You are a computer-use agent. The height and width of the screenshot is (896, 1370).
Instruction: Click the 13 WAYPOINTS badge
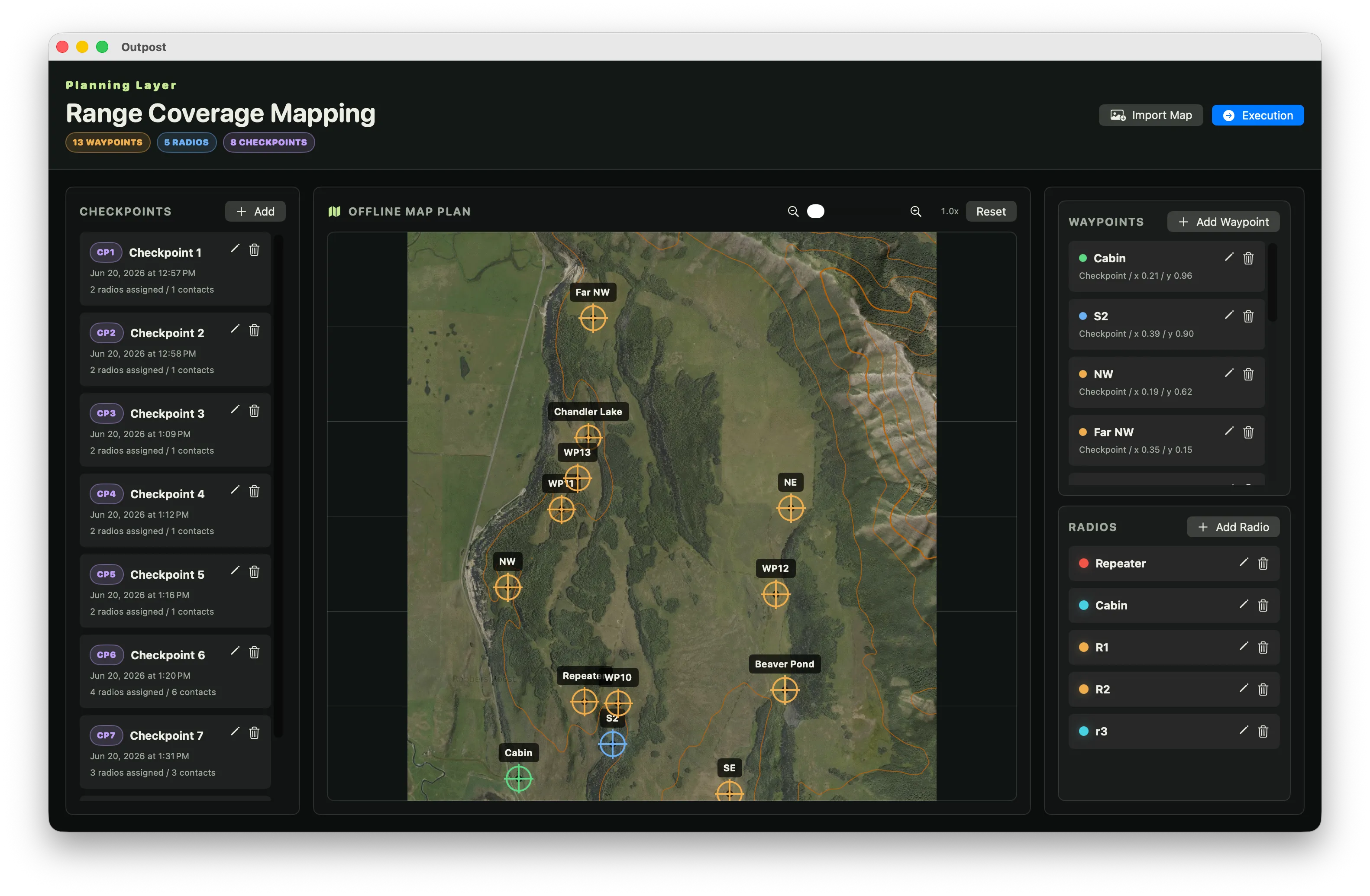click(108, 142)
